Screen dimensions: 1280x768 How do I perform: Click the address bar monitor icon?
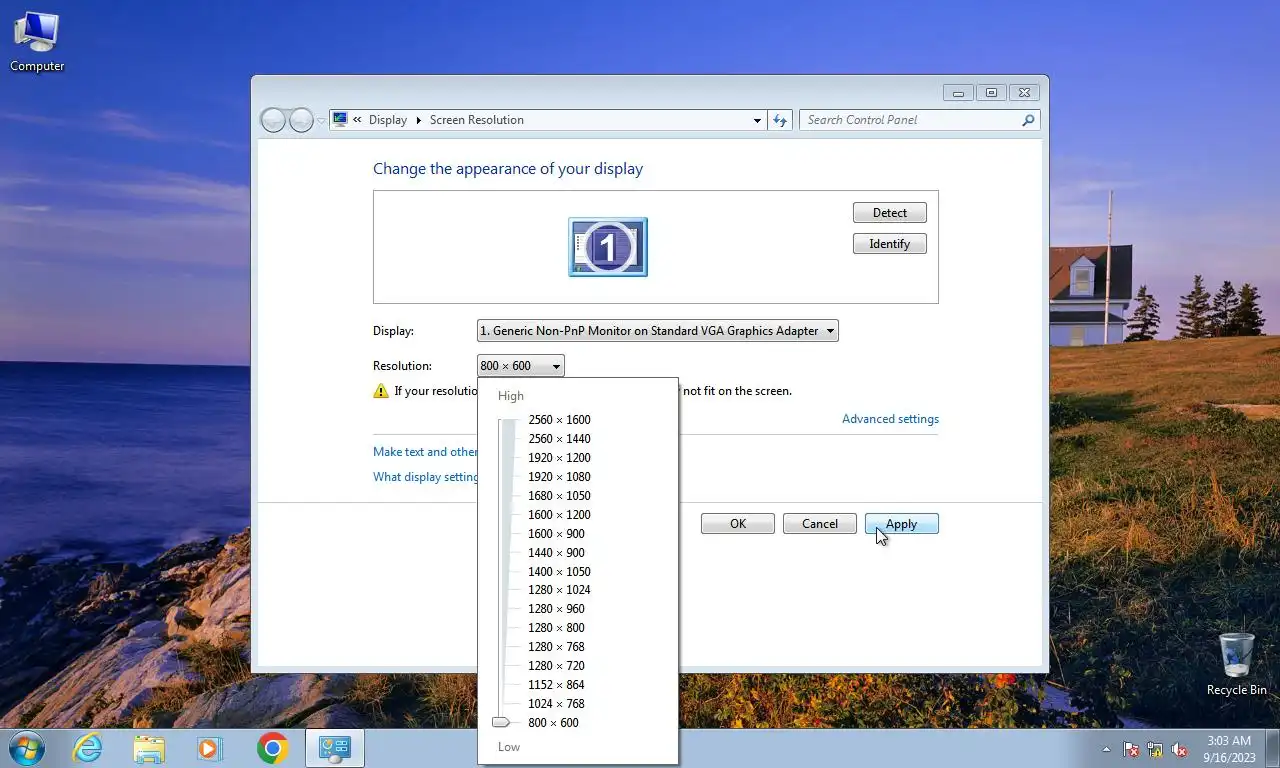340,119
